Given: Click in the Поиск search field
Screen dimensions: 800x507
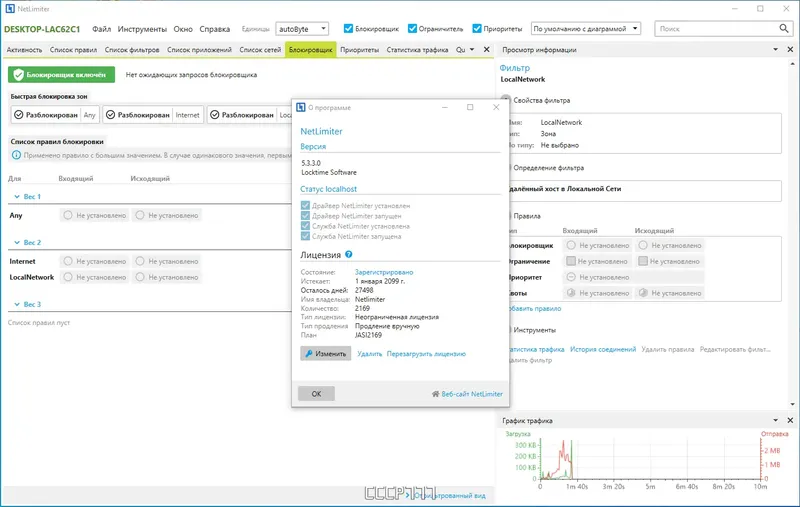Looking at the screenshot, I should tap(716, 29).
